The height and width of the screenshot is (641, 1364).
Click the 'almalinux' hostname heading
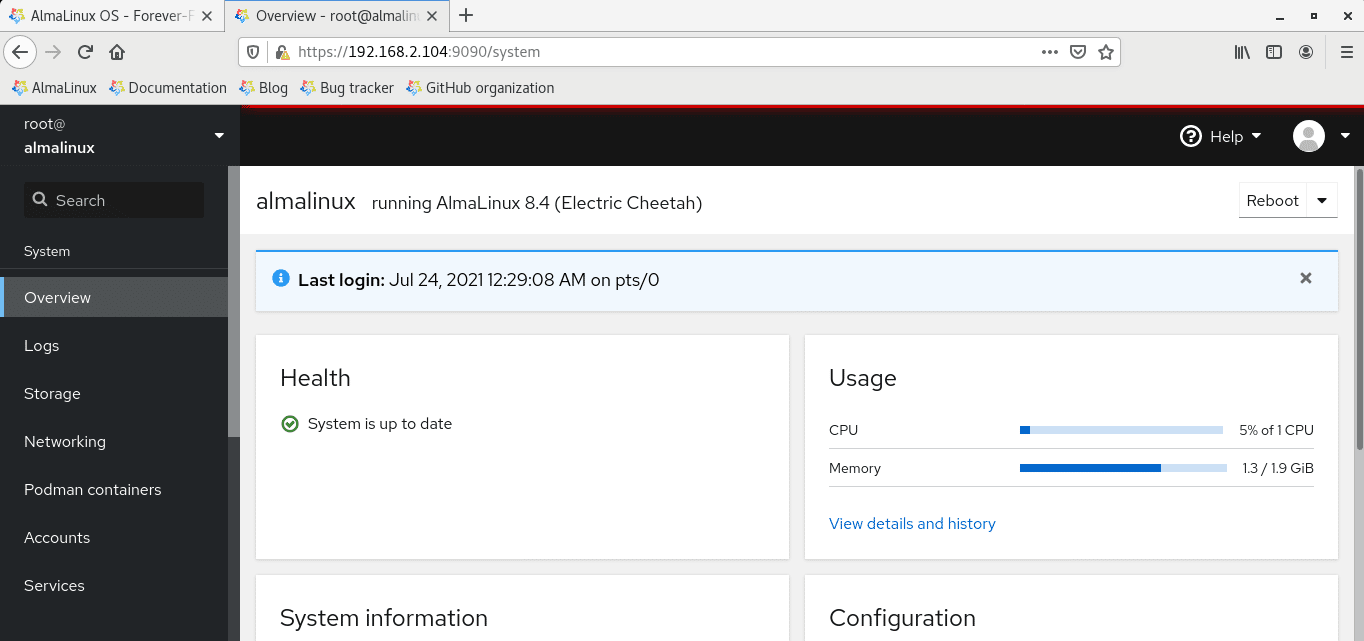pos(306,201)
